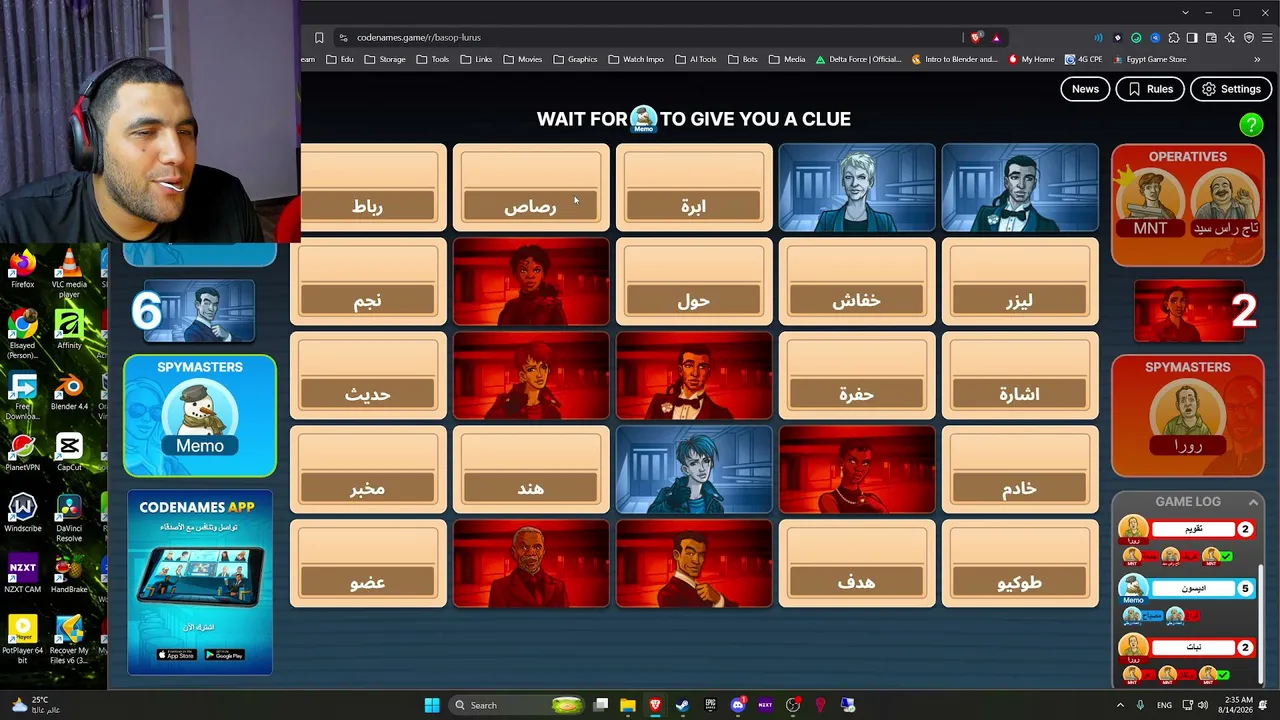Select the word card خفاش
Viewport: 1280px width, 720px height.
[x=857, y=282]
